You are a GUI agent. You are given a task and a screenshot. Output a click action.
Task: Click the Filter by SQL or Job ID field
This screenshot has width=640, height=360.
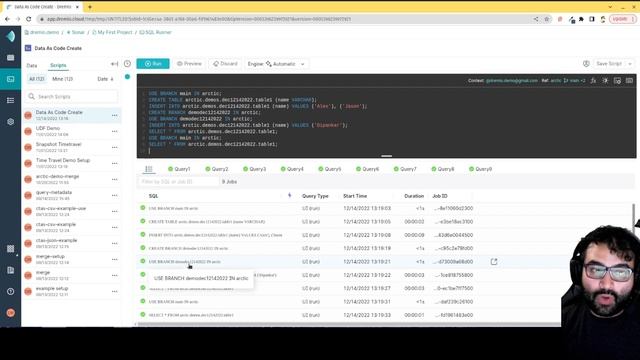(x=178, y=182)
